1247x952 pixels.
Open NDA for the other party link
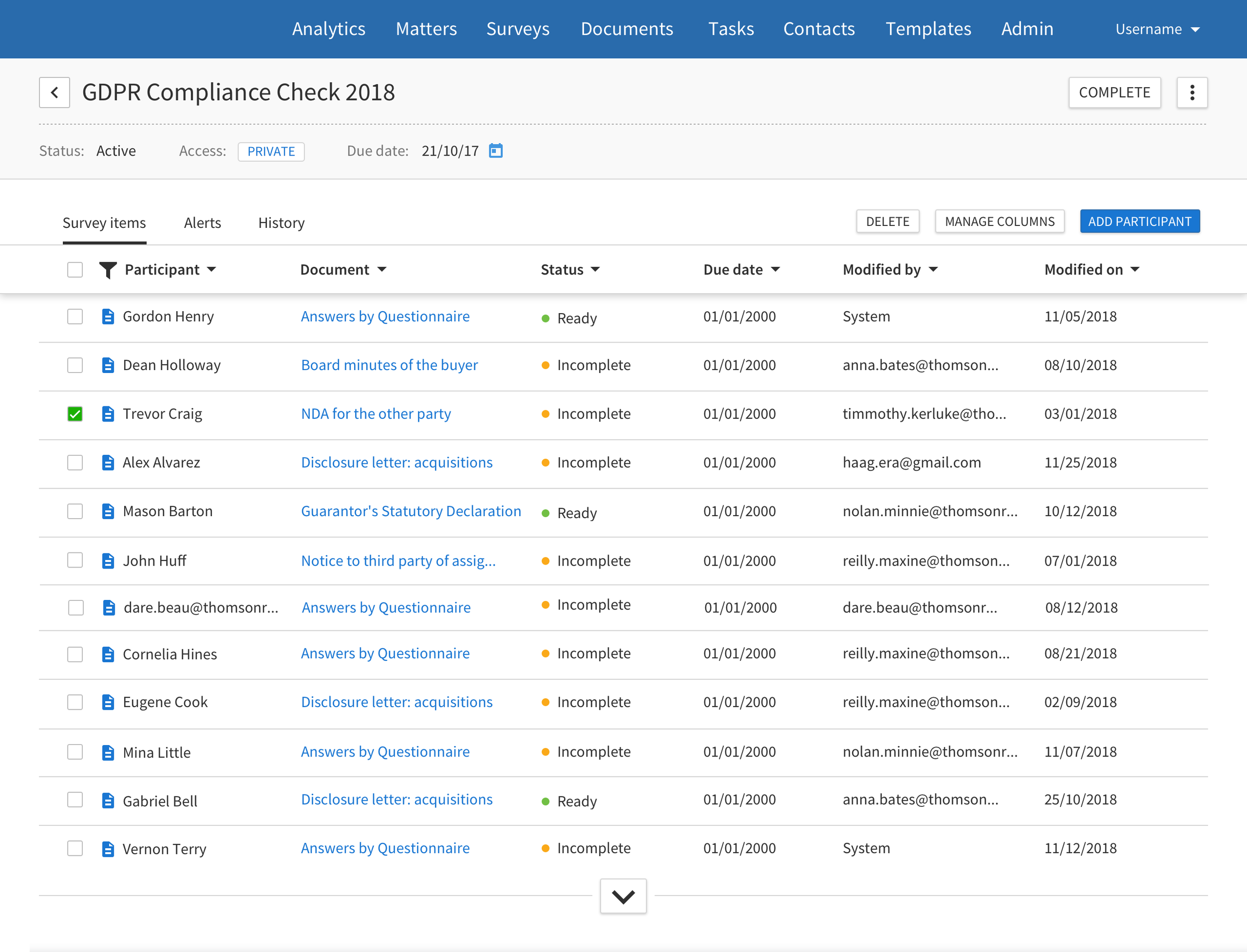376,414
